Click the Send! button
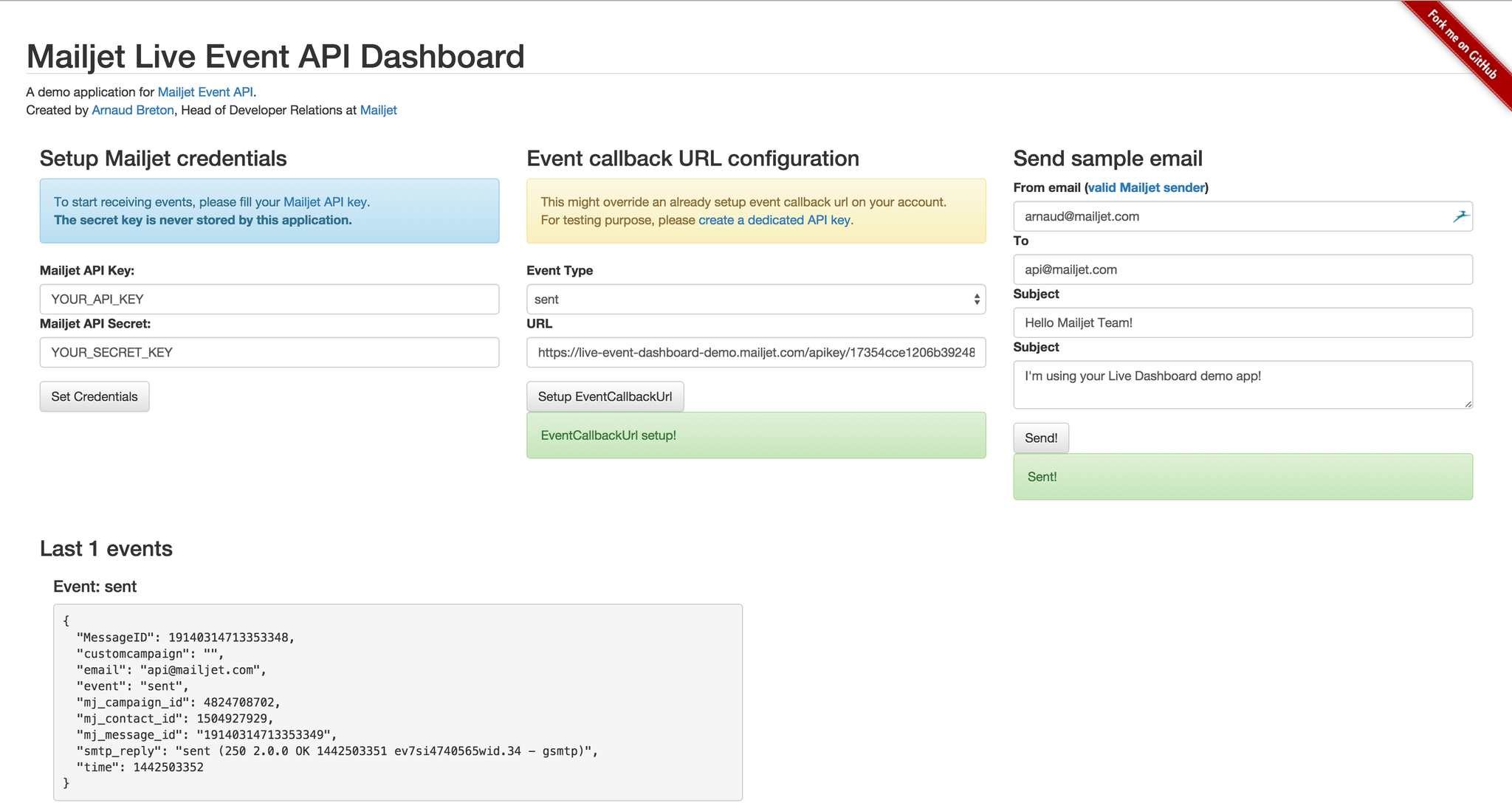Viewport: 1512px width, 811px height. [x=1041, y=437]
